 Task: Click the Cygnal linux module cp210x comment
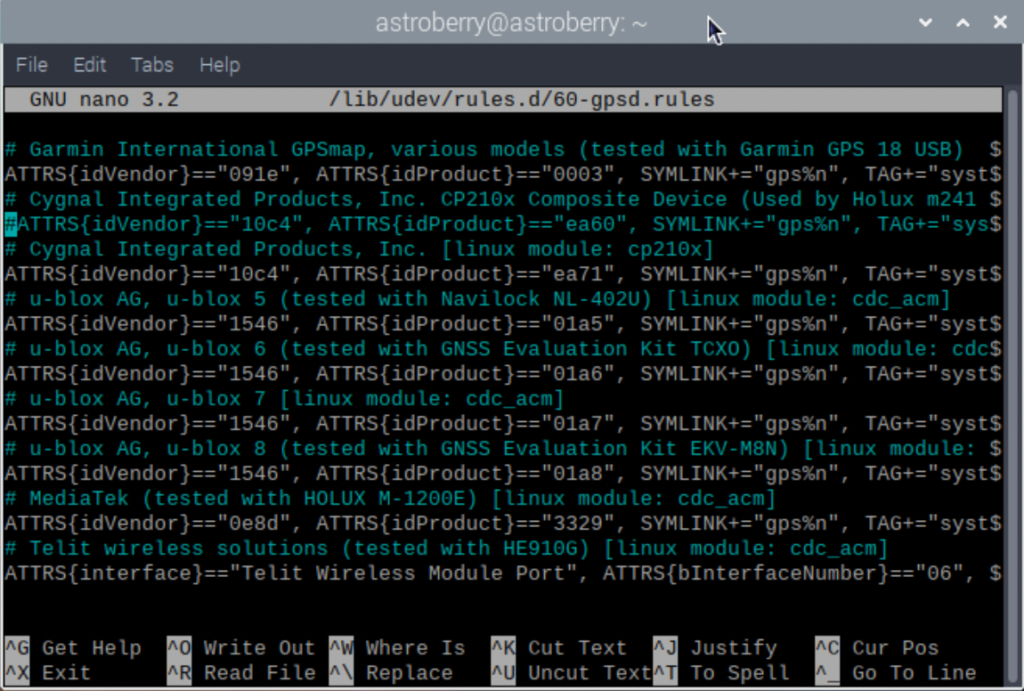coord(359,249)
